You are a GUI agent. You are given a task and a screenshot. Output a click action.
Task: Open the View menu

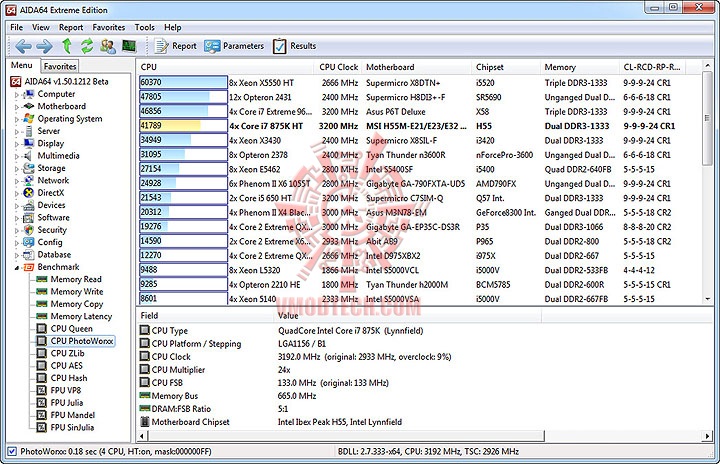(40, 27)
